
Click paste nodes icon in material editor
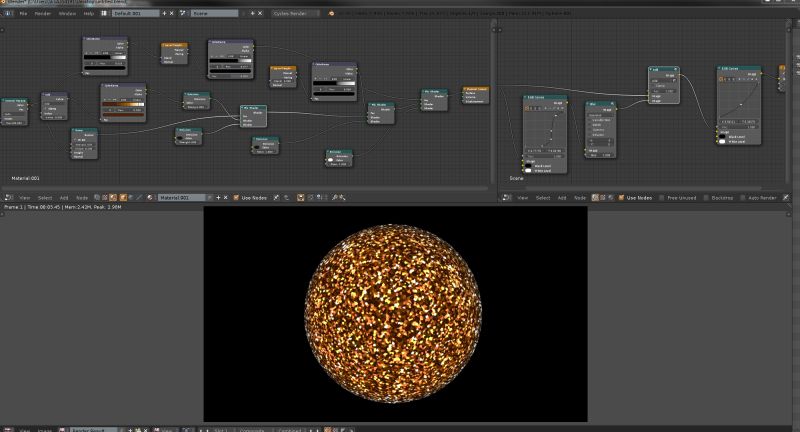point(341,197)
